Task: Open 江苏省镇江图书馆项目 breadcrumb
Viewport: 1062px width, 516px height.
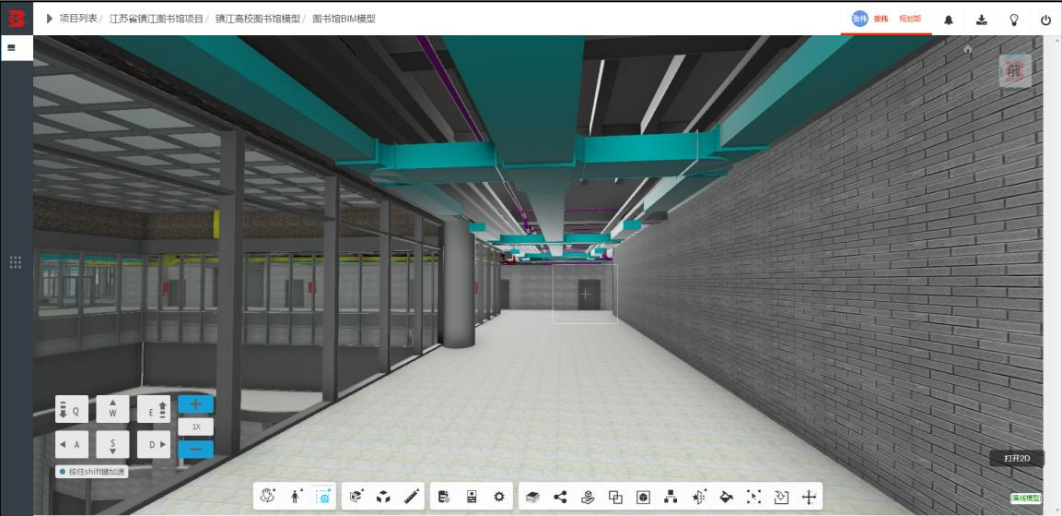Action: [156, 19]
